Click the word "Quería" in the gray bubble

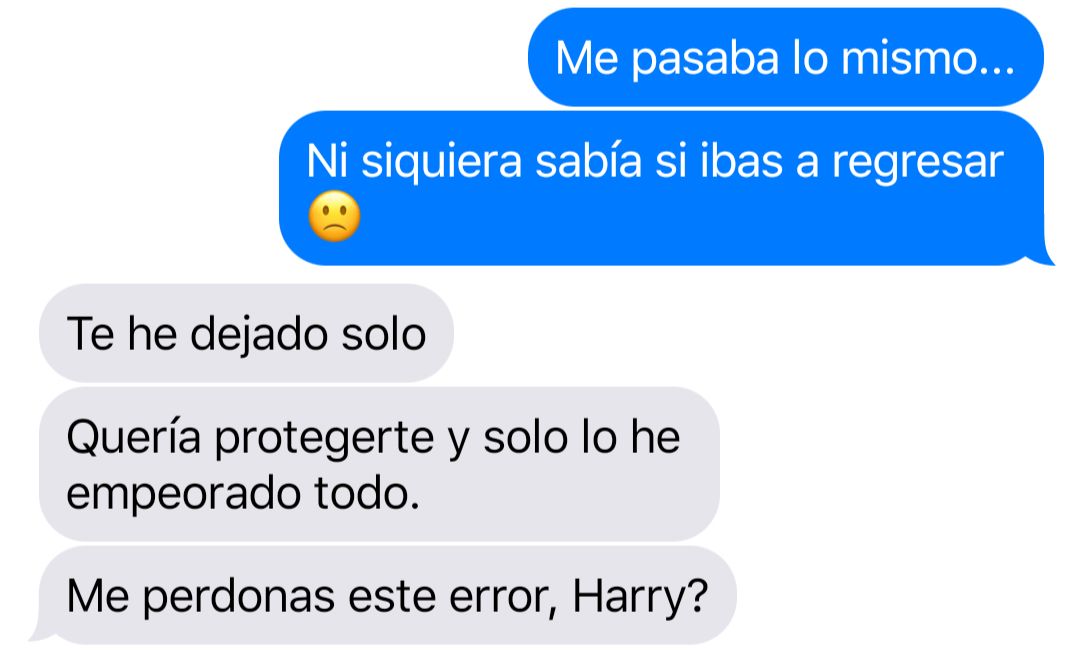(134, 437)
